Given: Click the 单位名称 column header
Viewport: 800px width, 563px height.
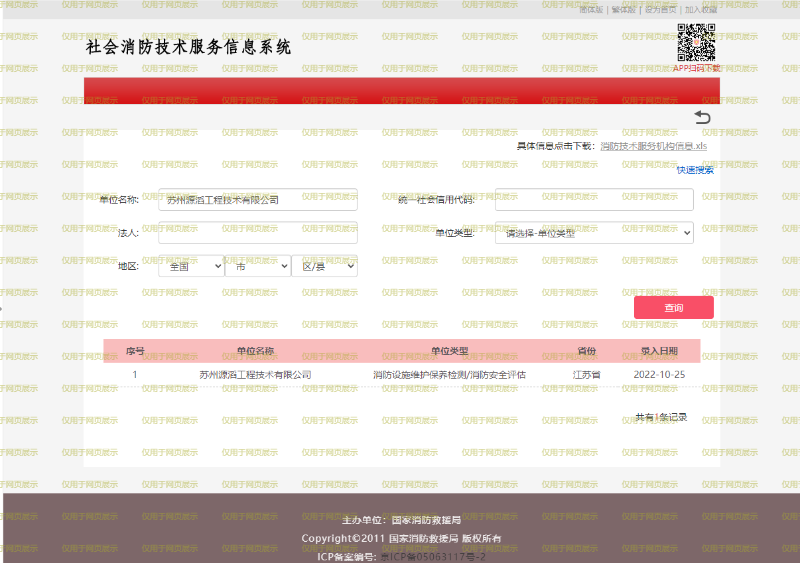Looking at the screenshot, I should [x=255, y=351].
